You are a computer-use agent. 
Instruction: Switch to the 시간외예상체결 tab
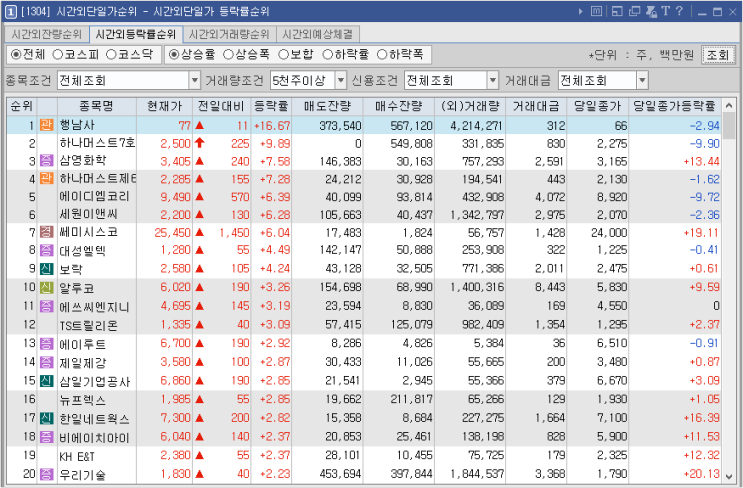(x=318, y=35)
